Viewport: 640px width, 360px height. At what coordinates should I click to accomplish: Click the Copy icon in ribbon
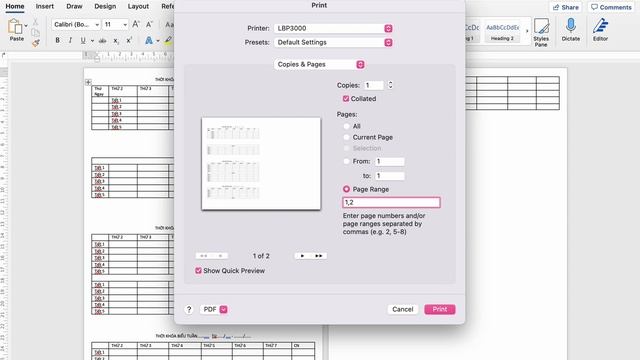[x=36, y=32]
